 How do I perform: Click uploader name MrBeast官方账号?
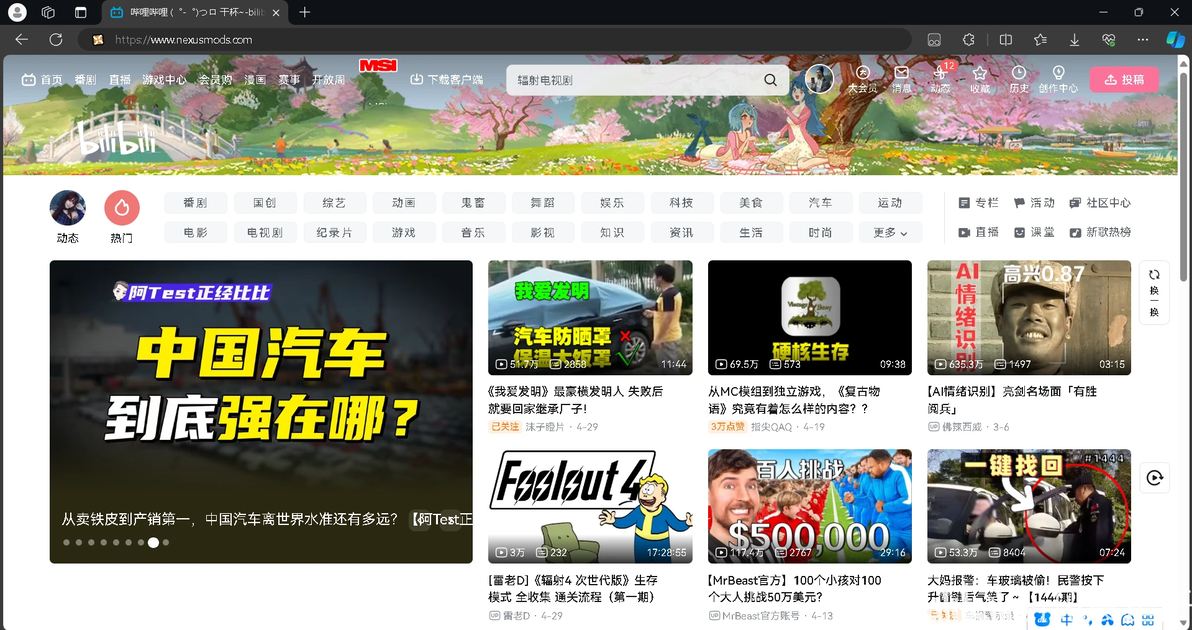[x=763, y=616]
